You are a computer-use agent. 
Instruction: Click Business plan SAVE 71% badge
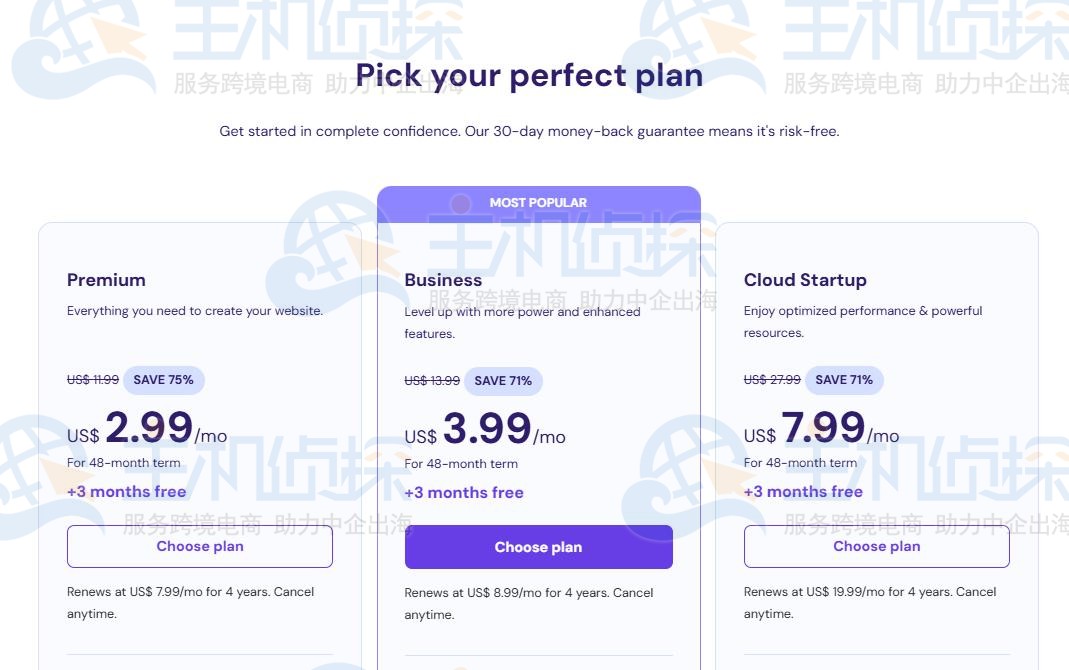503,381
